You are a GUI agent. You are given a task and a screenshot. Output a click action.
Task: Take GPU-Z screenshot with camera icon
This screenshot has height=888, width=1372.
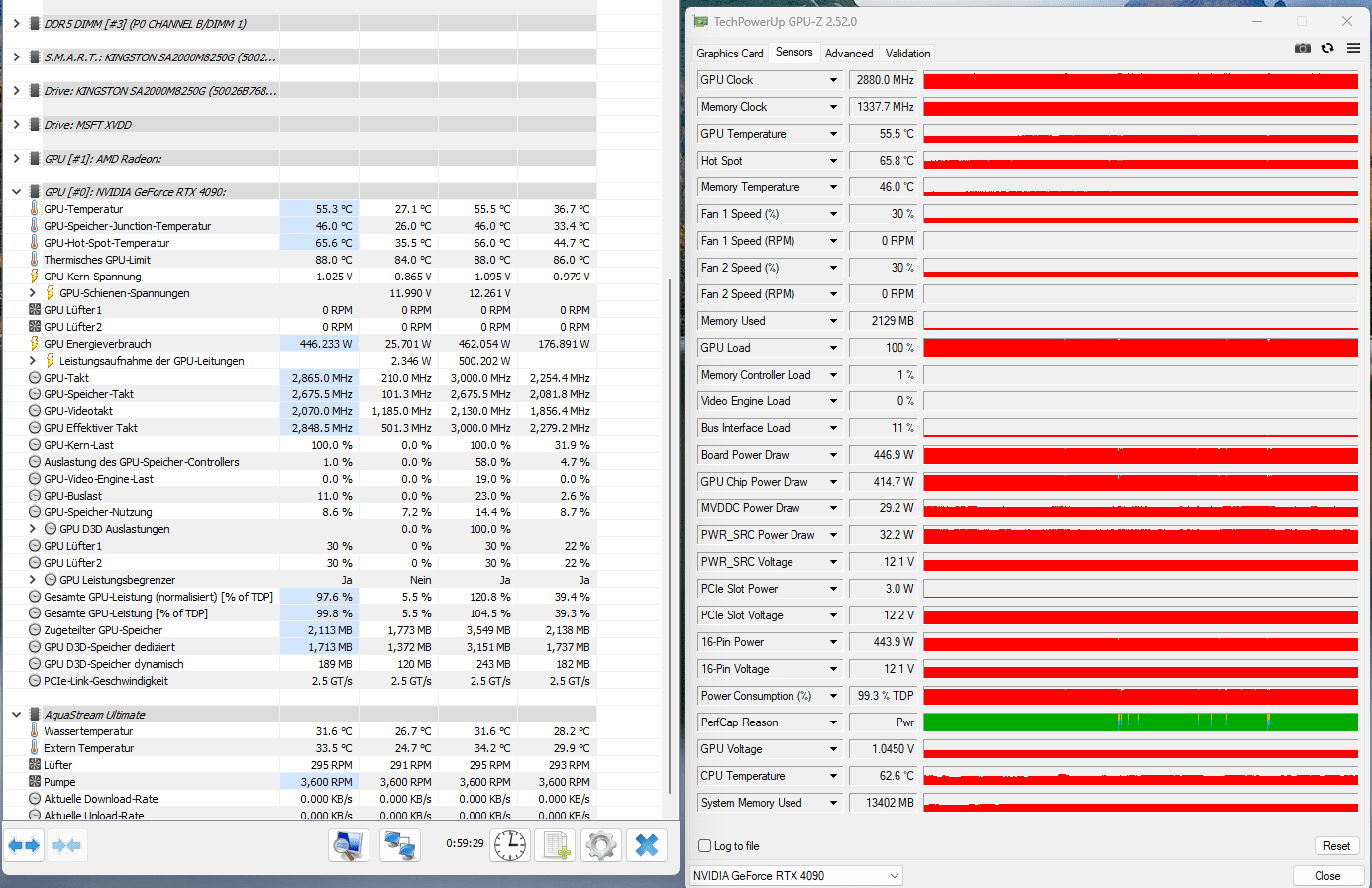pos(1303,48)
